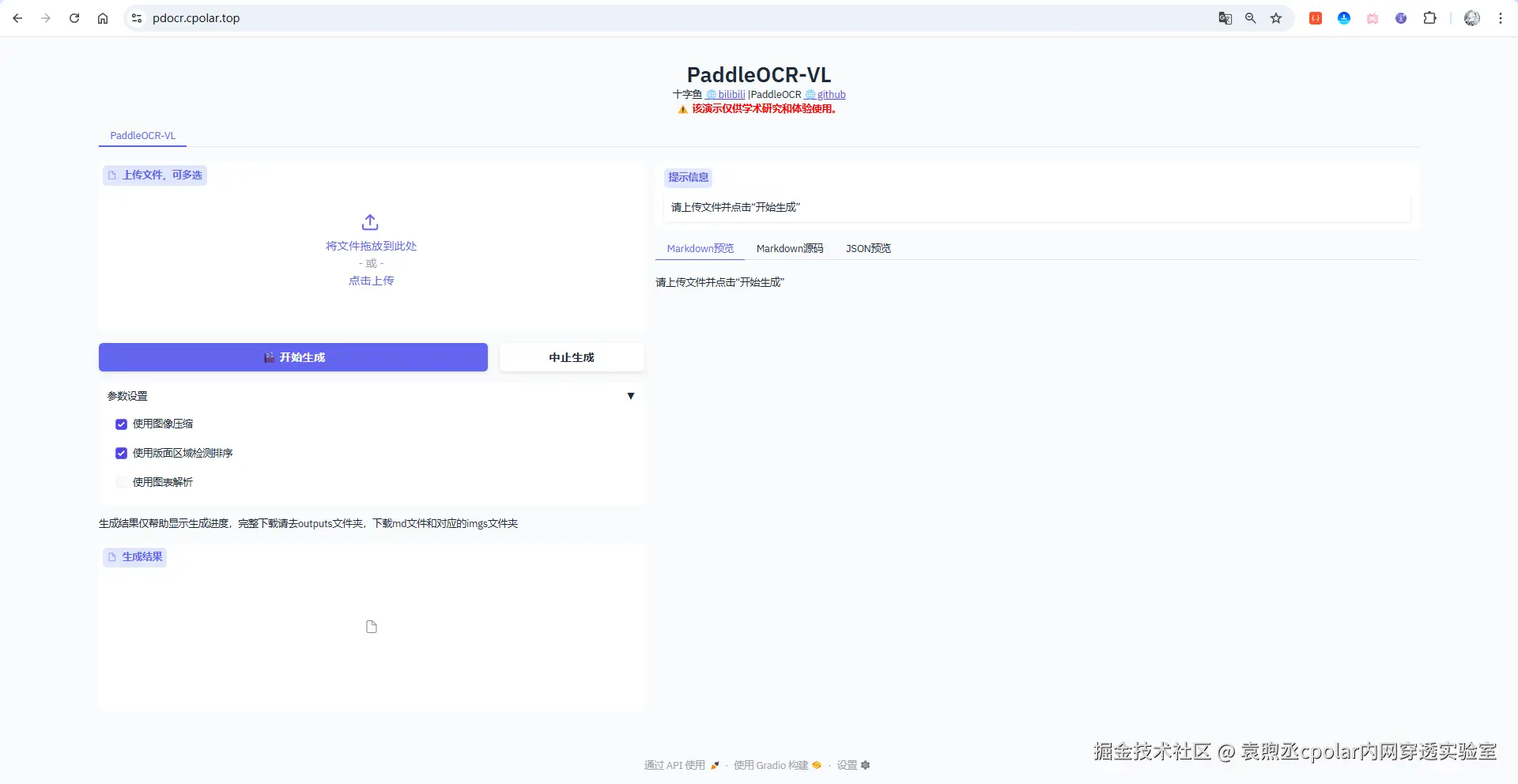Viewport: 1518px width, 784px height.
Task: Toggle the 使用版面区域检测排序 checkbox
Action: tap(121, 453)
